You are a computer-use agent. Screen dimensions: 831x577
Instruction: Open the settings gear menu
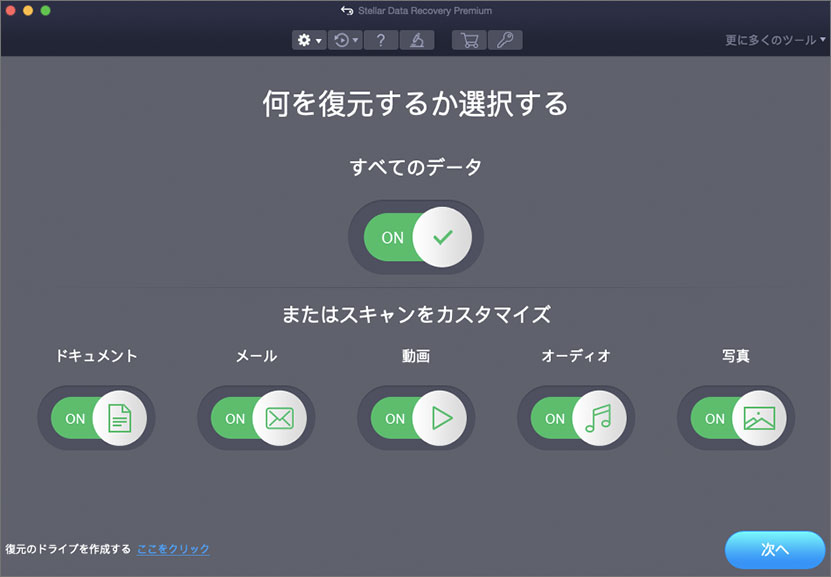point(308,40)
